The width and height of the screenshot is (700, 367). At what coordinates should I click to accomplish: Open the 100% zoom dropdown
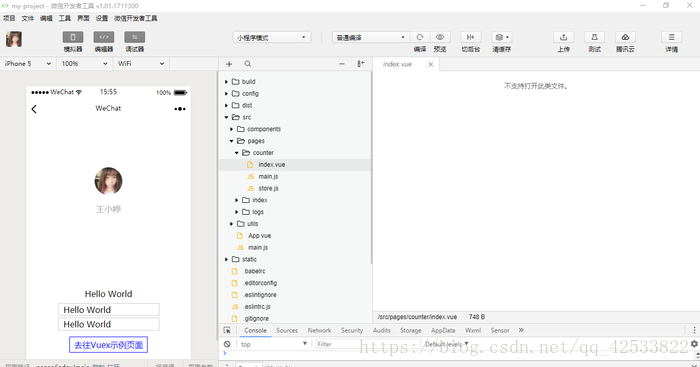pos(84,64)
